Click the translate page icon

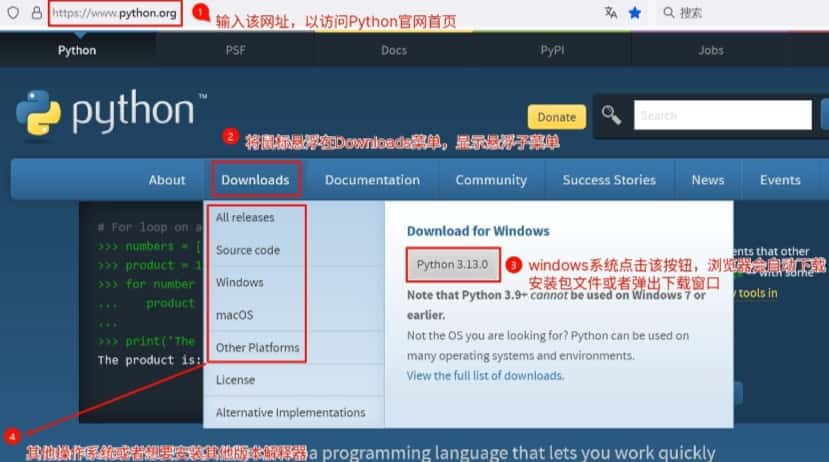point(611,12)
